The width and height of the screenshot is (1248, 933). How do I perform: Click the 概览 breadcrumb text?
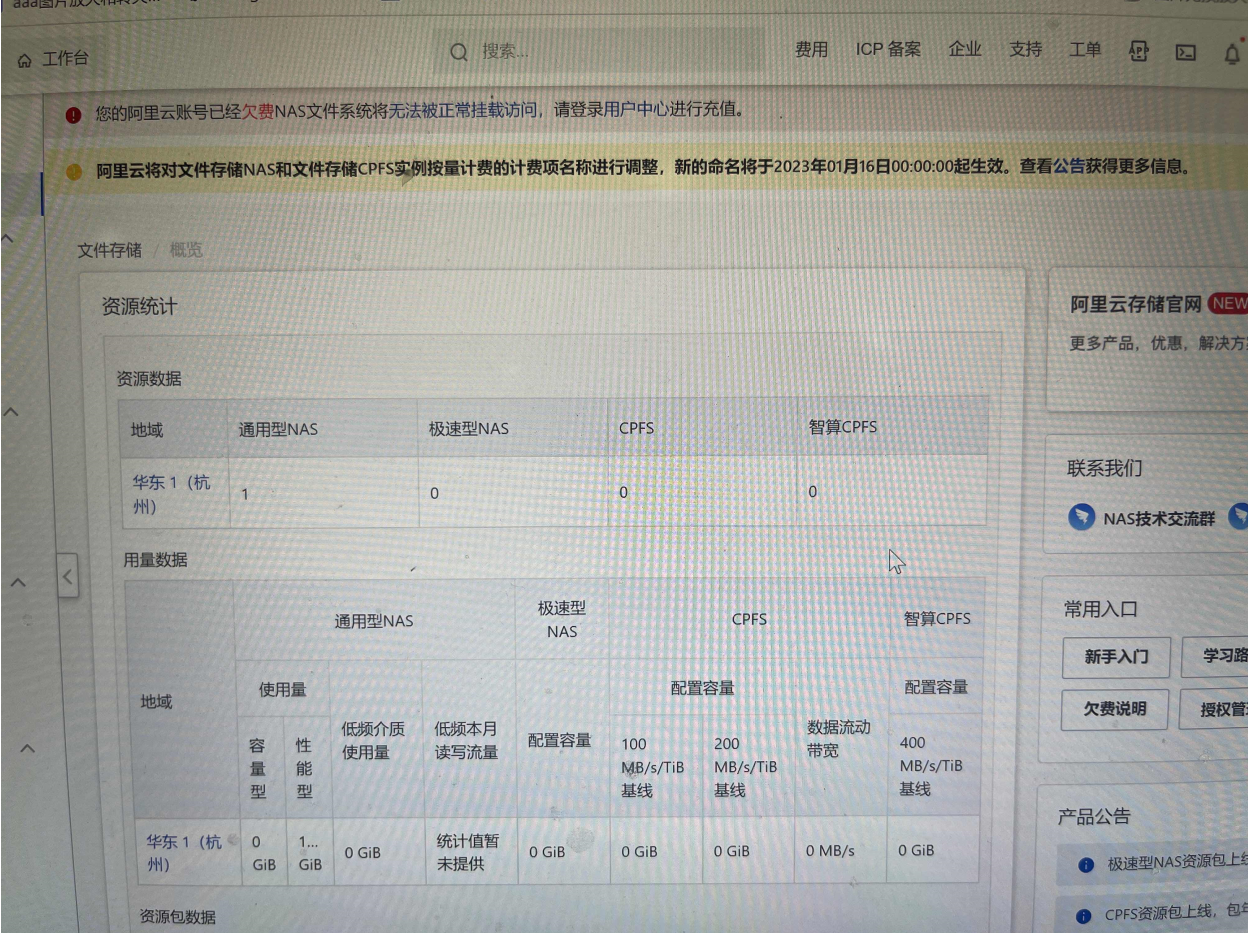(x=186, y=250)
